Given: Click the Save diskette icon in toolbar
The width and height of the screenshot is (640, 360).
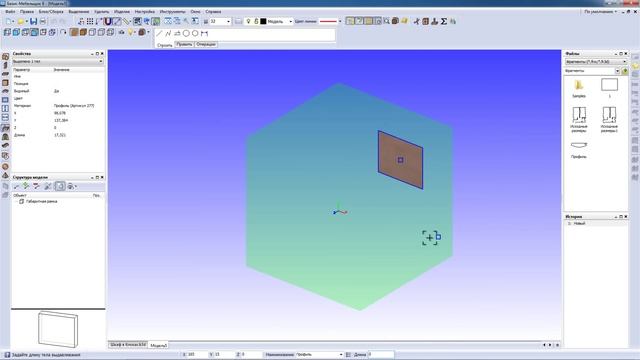Looking at the screenshot, I should (33, 21).
